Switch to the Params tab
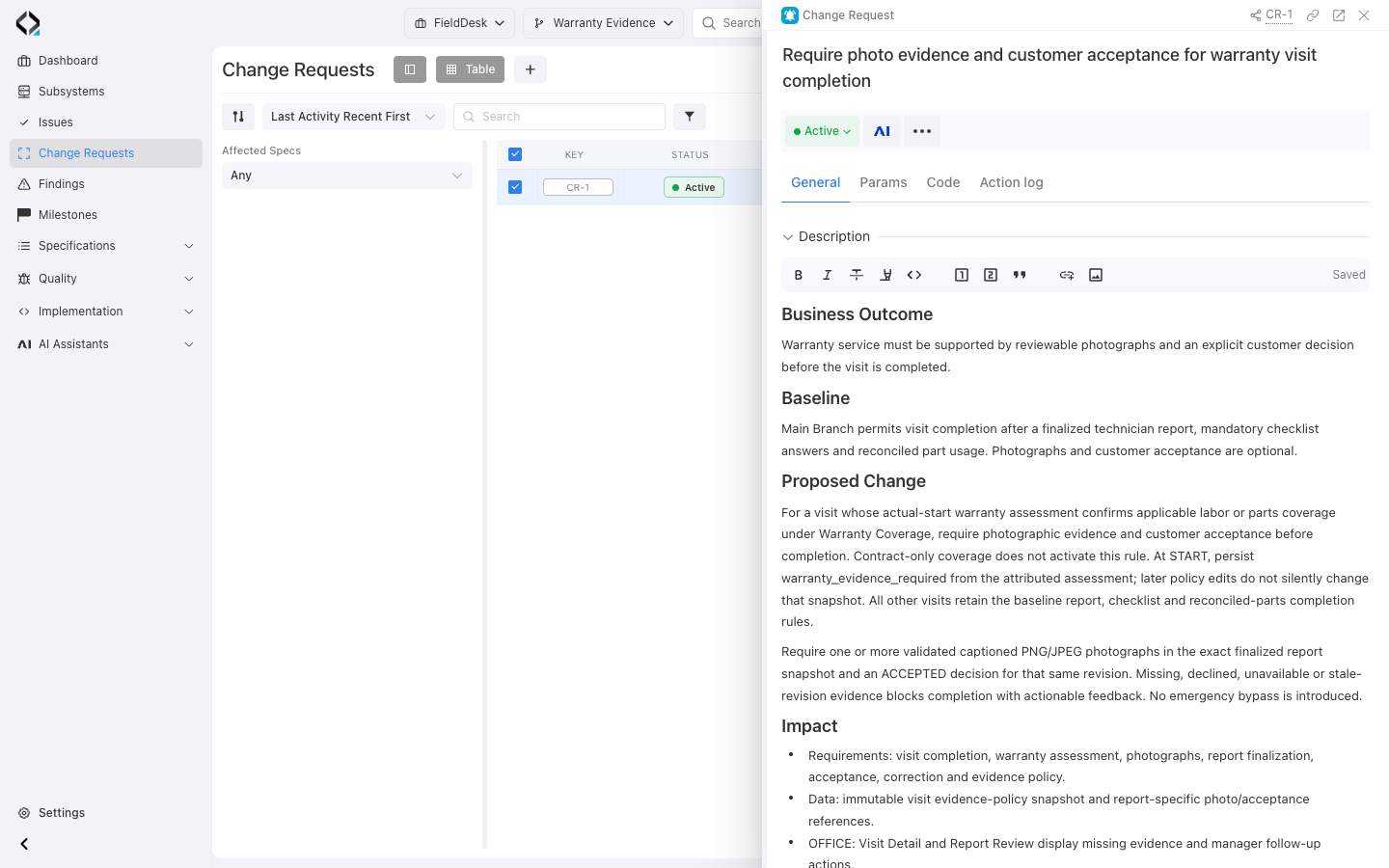 [884, 182]
